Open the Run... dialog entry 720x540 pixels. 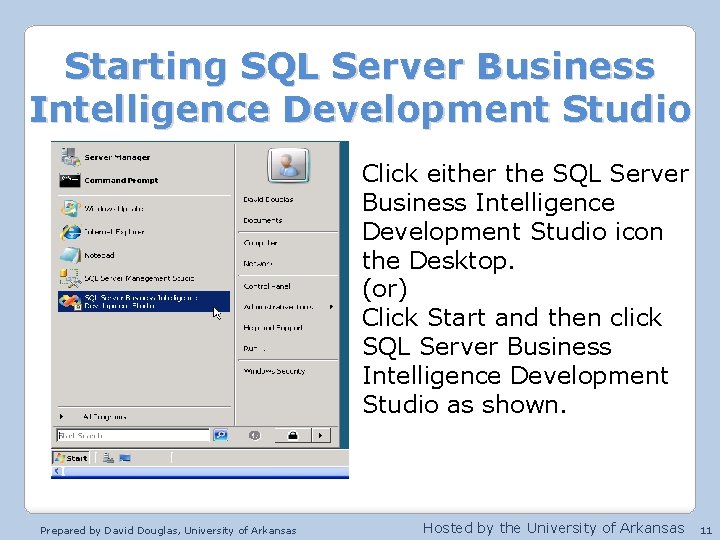point(254,349)
